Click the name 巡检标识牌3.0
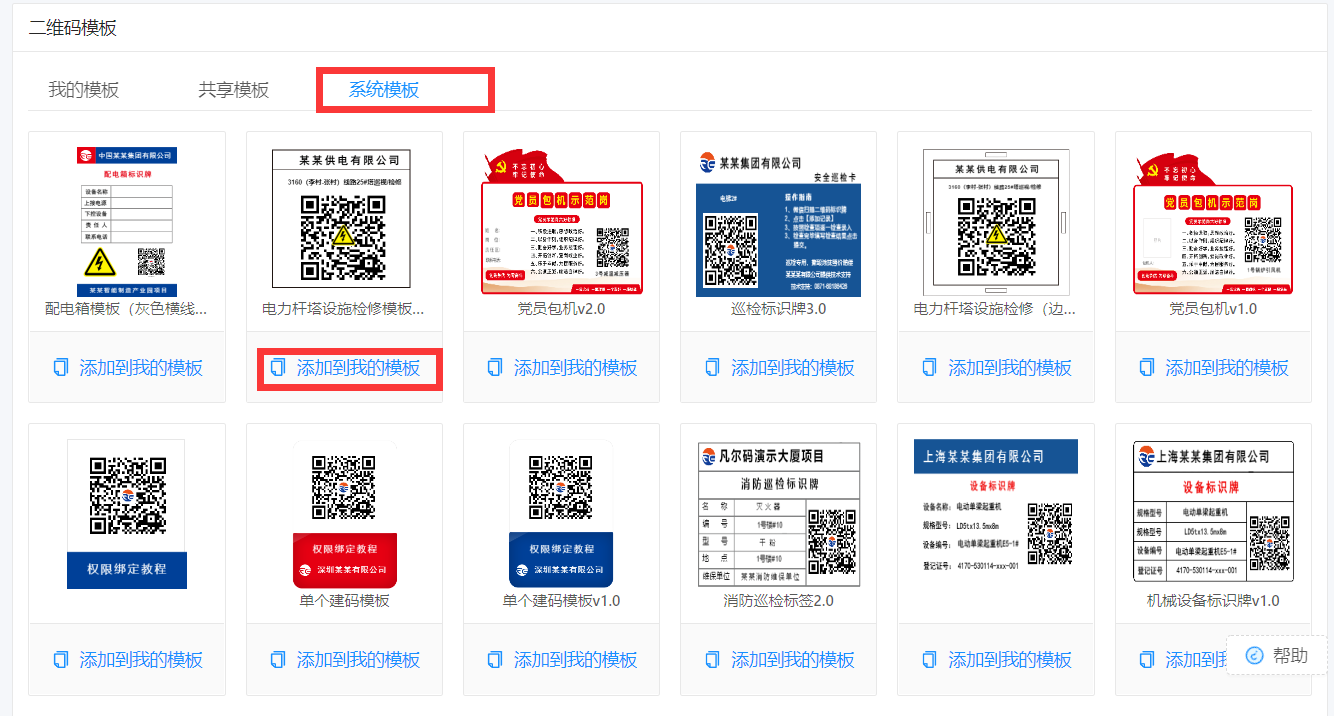Screen dimensions: 1334x716 tap(779, 309)
